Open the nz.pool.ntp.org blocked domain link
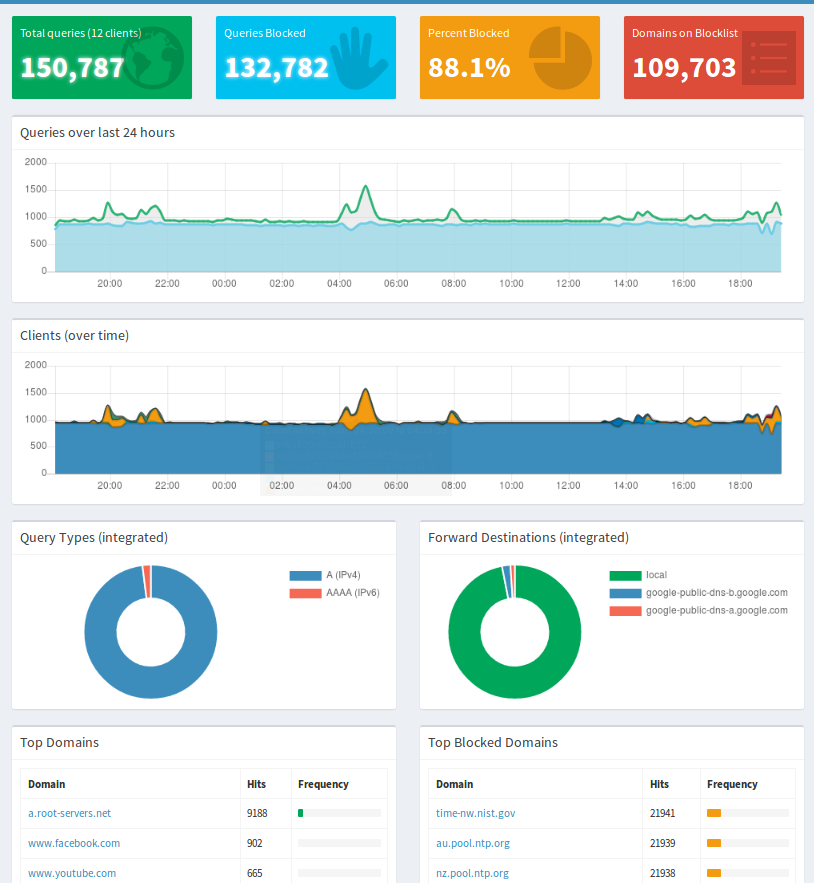The width and height of the screenshot is (814, 883). tap(472, 873)
